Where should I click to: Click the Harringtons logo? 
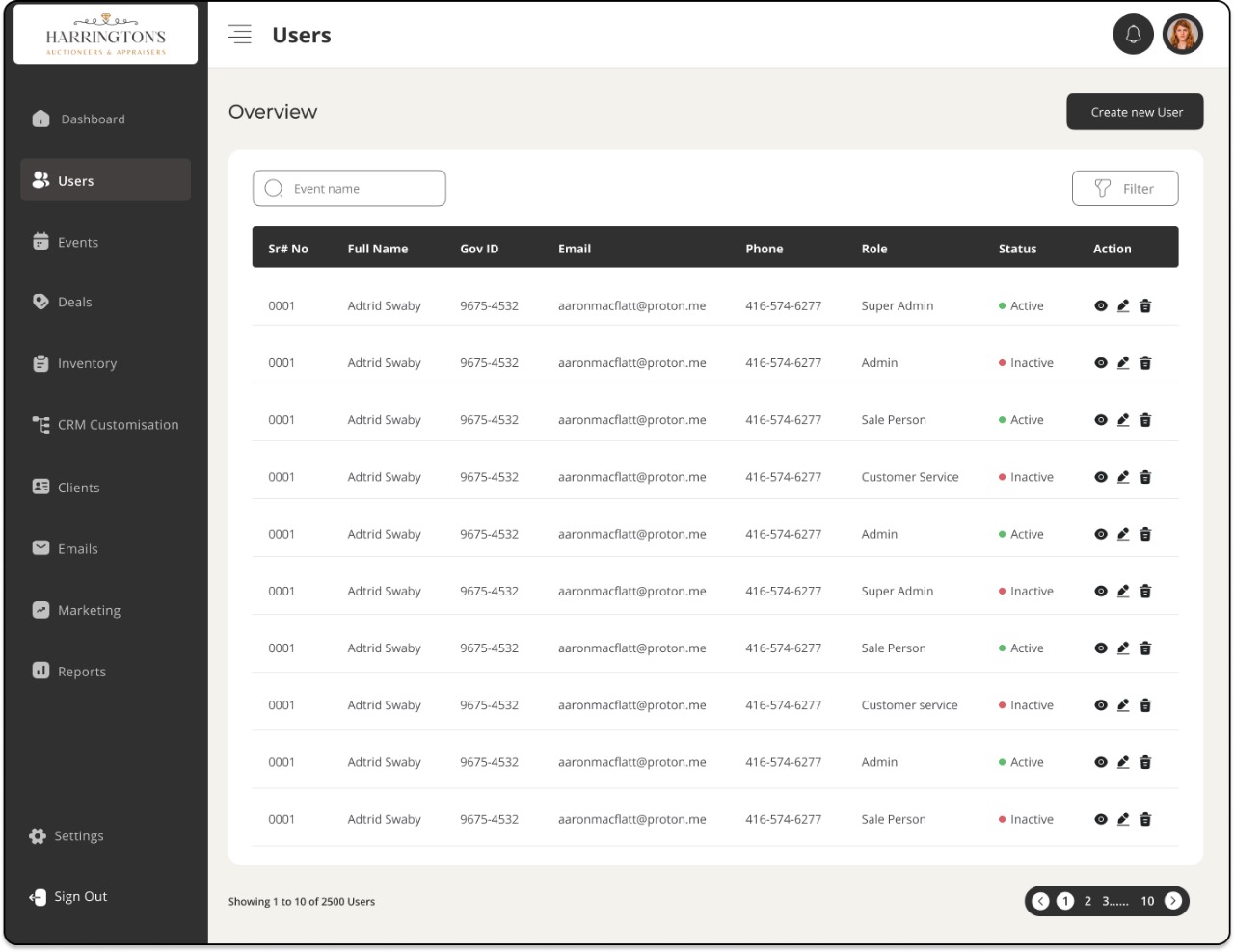pyautogui.click(x=106, y=36)
